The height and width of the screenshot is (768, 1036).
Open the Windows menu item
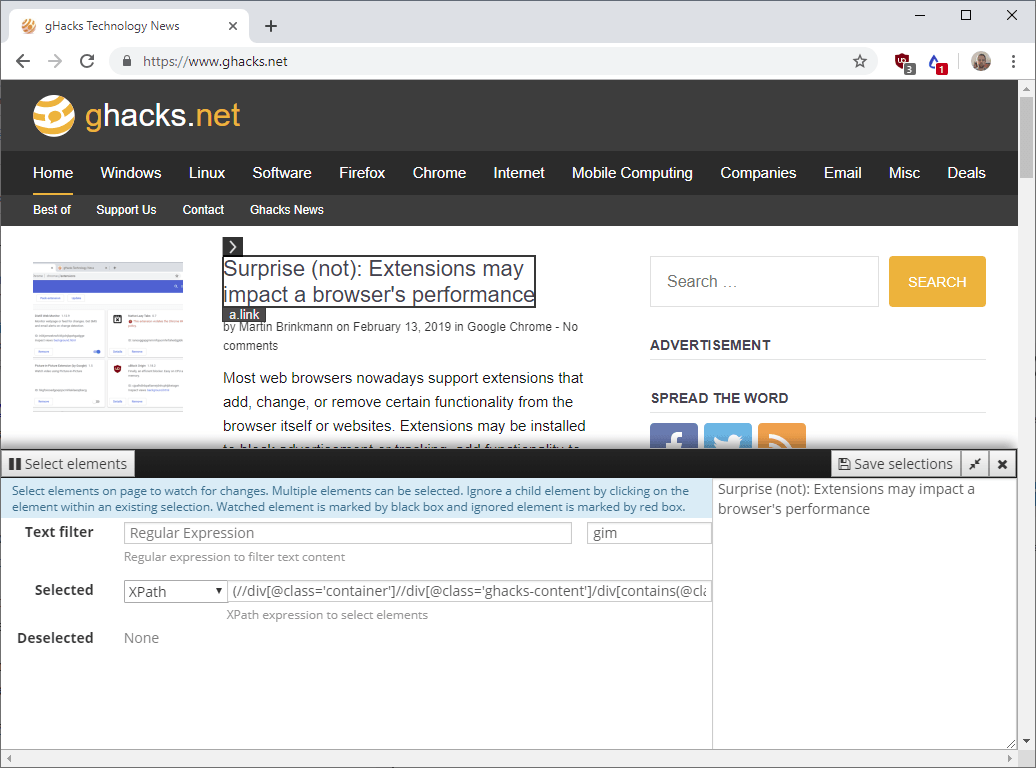pos(131,173)
